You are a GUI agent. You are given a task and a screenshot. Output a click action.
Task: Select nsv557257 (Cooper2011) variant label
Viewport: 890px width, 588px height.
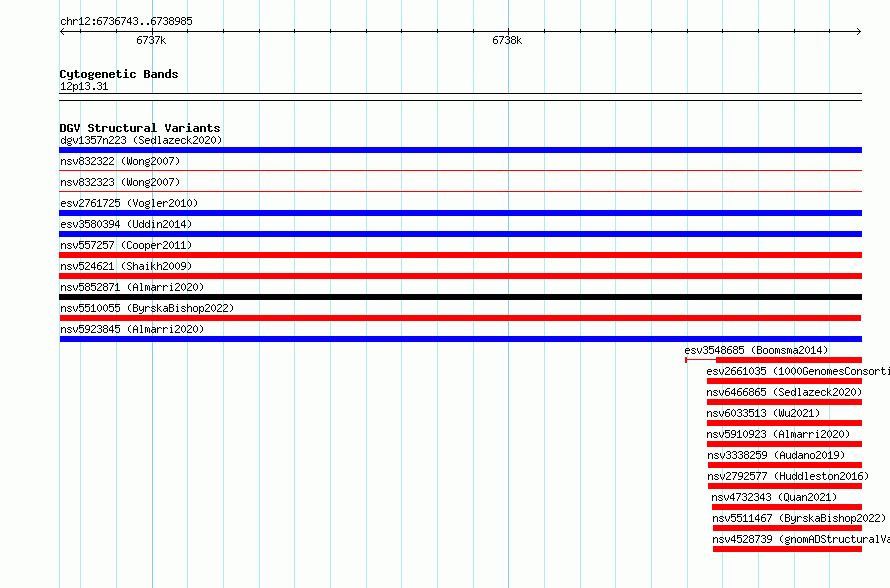pos(126,245)
